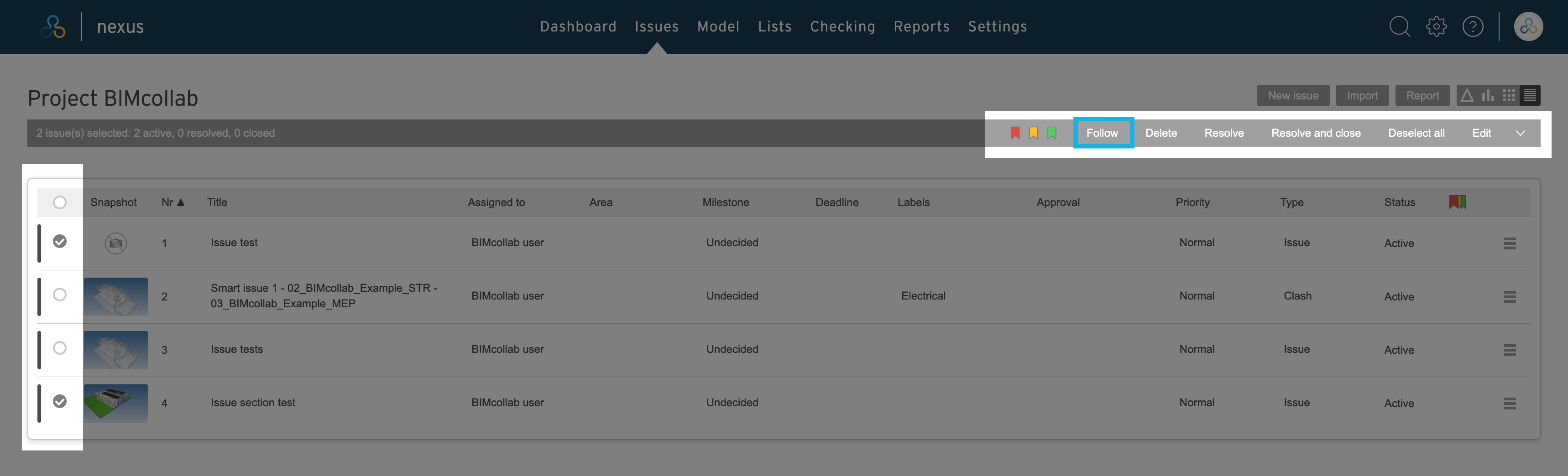Click the Milestone column header
The width and height of the screenshot is (1568, 476).
(x=726, y=202)
